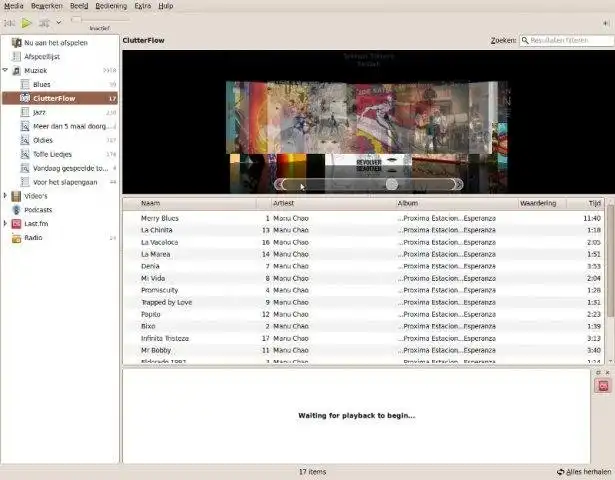Screen dimensions: 615x480
Task: Select the Vandaag gespeelde smart playlist icon
Action: pos(25,168)
